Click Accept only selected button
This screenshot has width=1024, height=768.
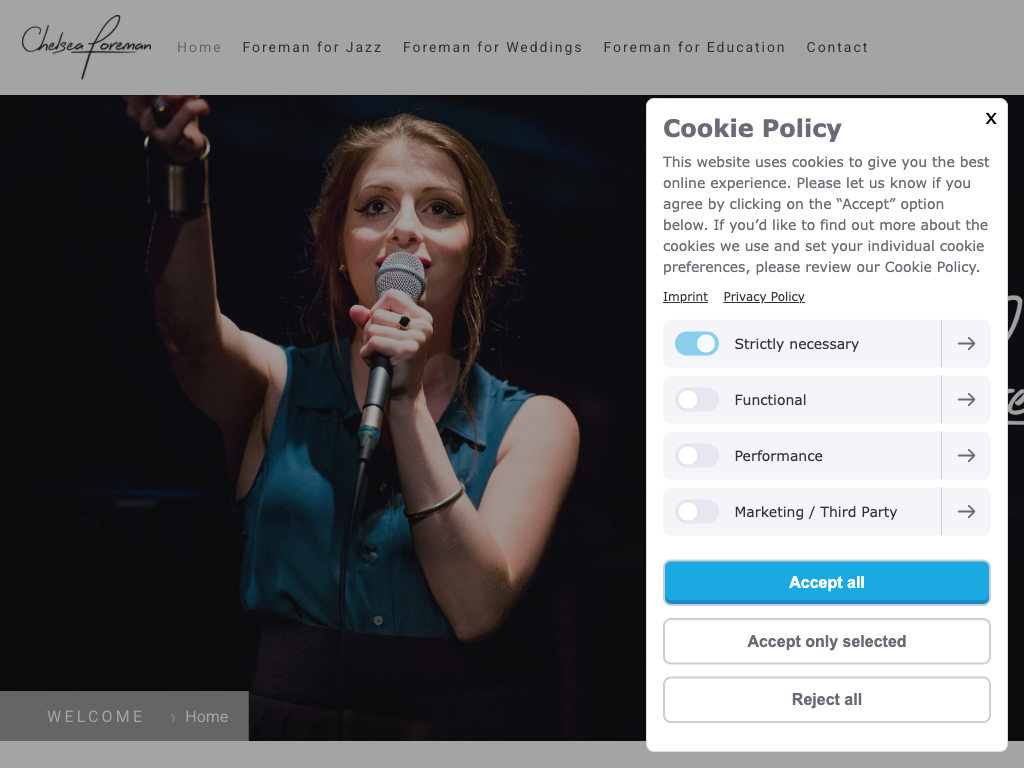click(827, 642)
